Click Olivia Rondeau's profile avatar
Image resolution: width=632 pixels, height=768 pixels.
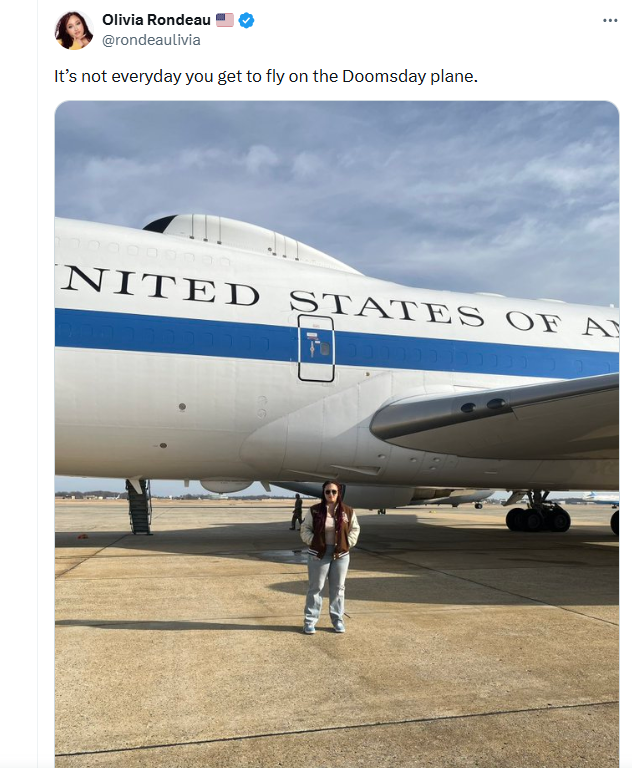[74, 30]
